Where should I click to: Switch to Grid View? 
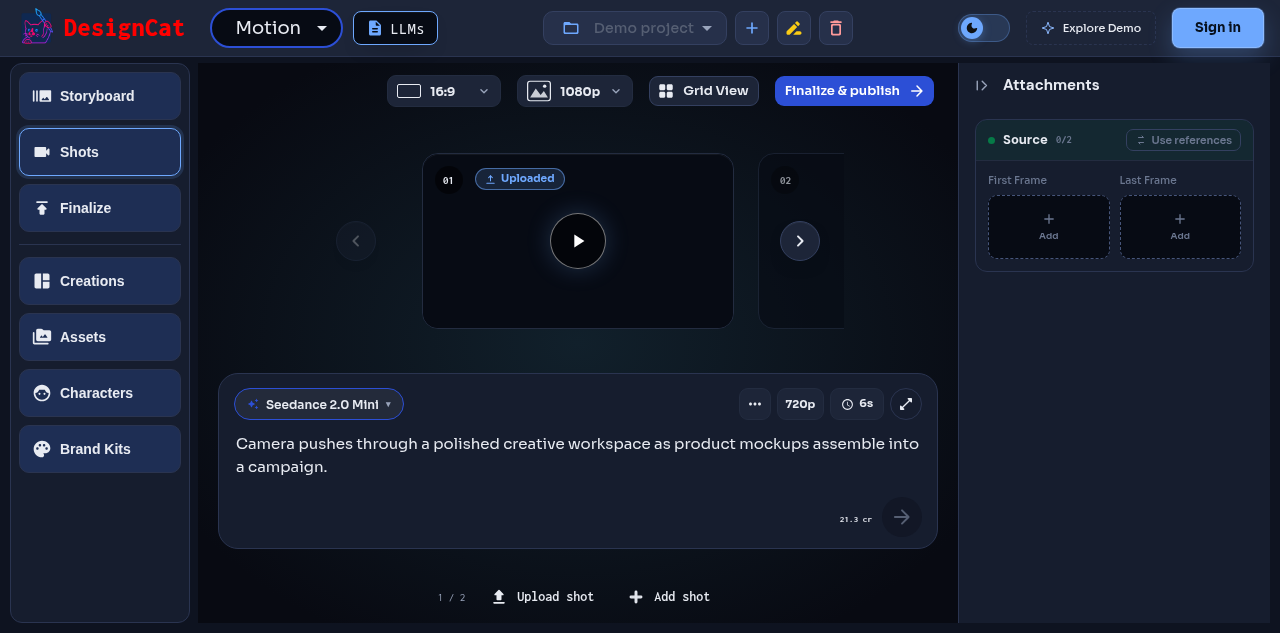[x=704, y=91]
